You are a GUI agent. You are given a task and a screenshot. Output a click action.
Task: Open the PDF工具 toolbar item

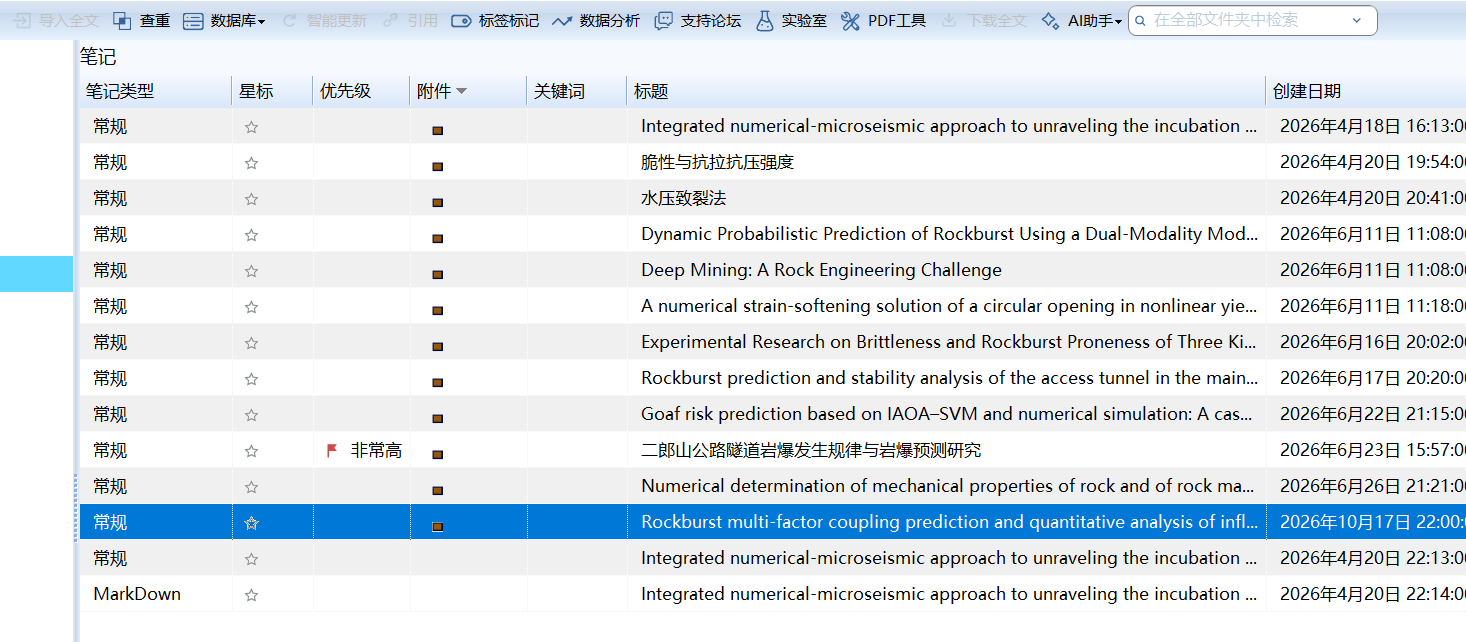coord(883,20)
